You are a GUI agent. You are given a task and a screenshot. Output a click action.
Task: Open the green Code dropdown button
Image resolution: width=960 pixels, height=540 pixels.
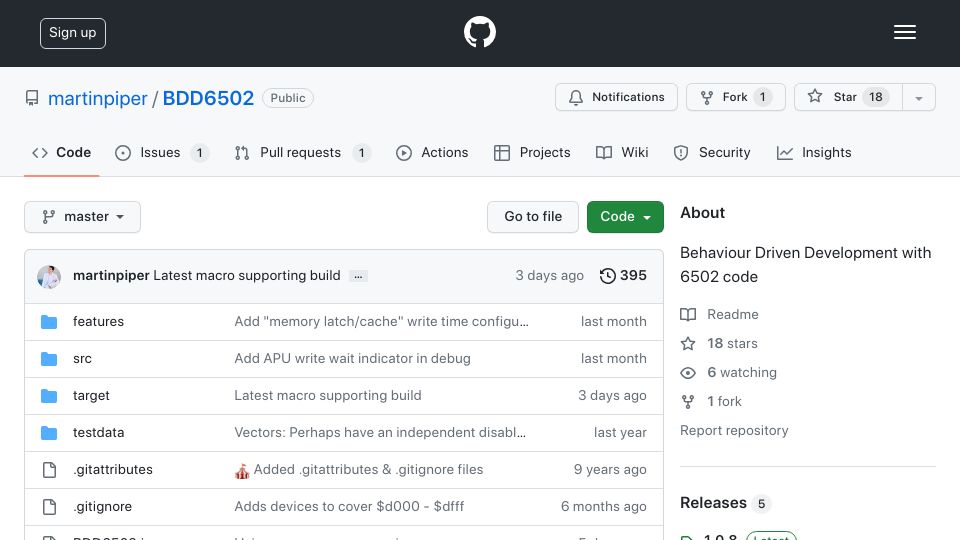point(625,217)
